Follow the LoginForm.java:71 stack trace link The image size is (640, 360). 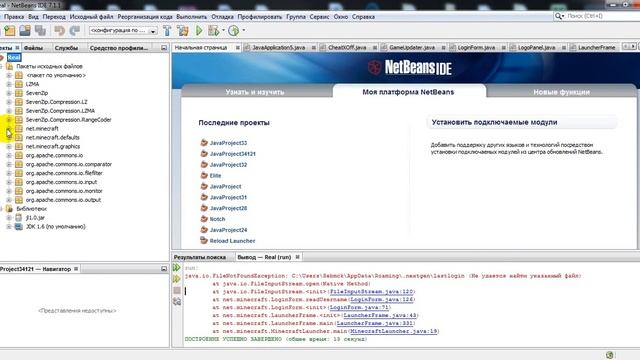tap(359, 307)
